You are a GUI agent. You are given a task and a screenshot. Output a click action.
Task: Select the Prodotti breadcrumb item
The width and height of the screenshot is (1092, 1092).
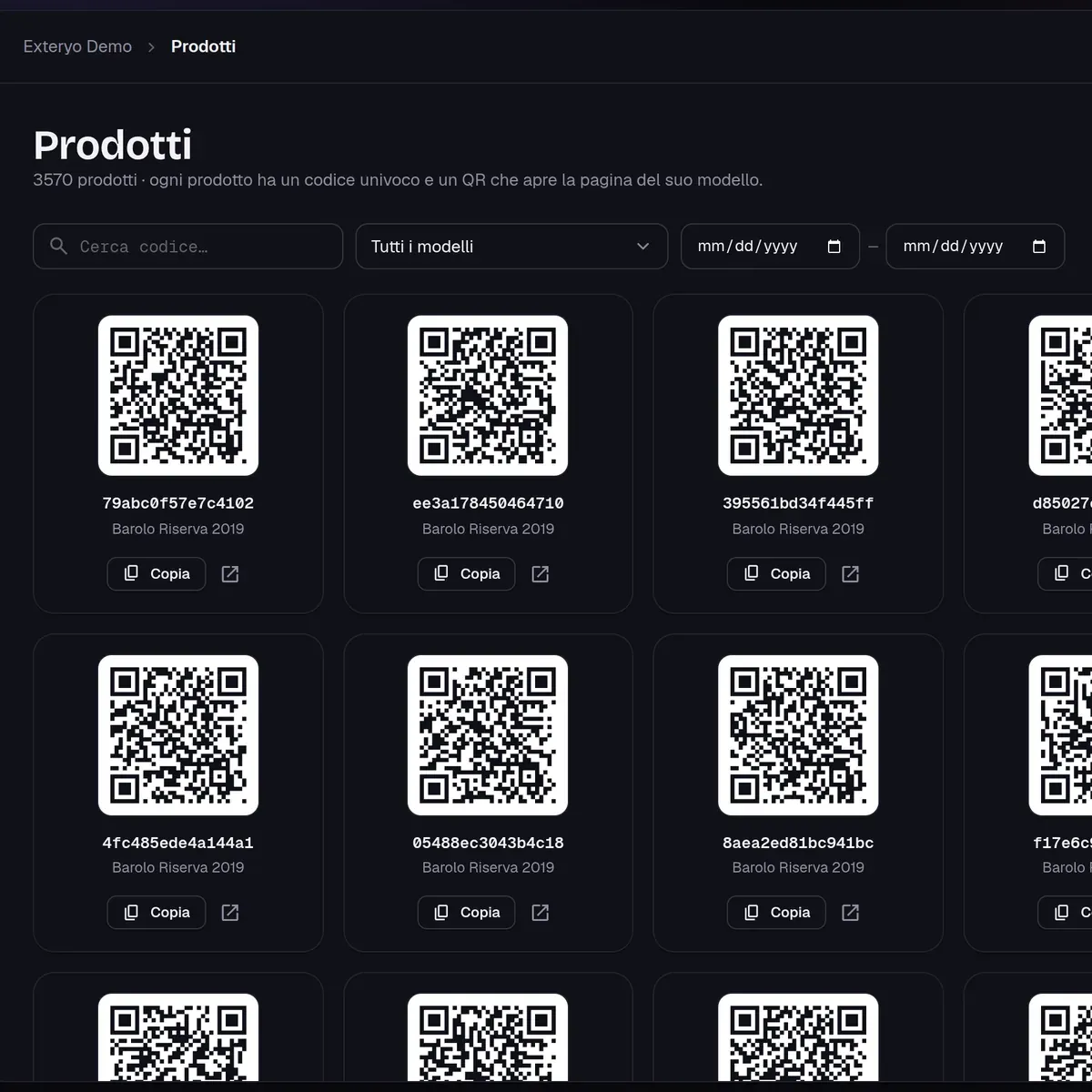(203, 46)
